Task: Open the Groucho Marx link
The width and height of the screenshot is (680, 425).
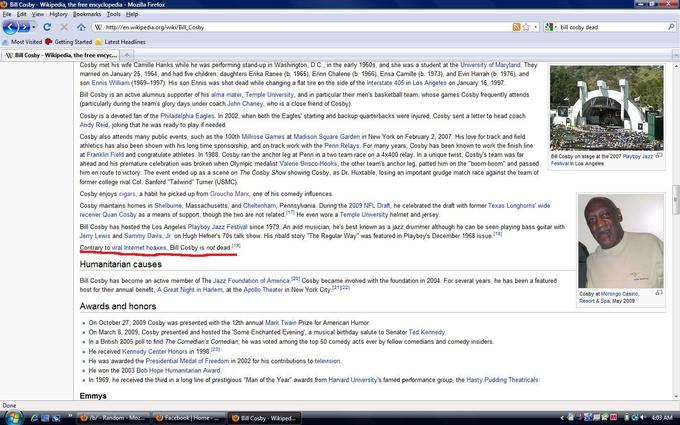Action: click(x=229, y=194)
